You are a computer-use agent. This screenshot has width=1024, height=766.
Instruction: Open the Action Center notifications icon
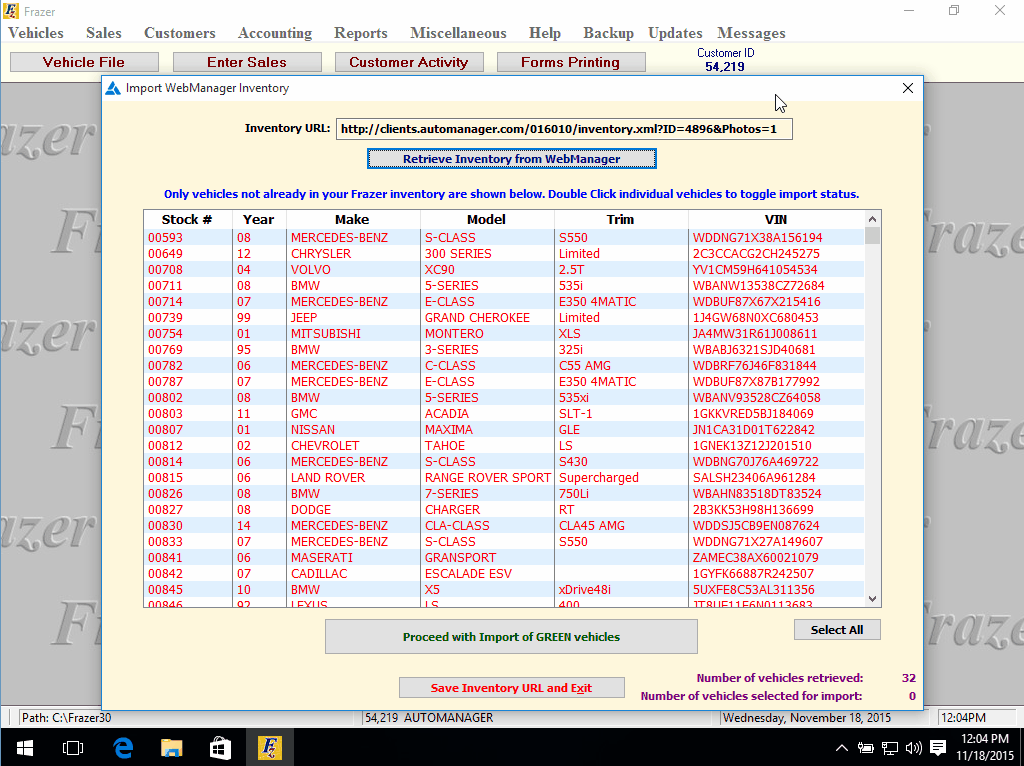[x=938, y=748]
